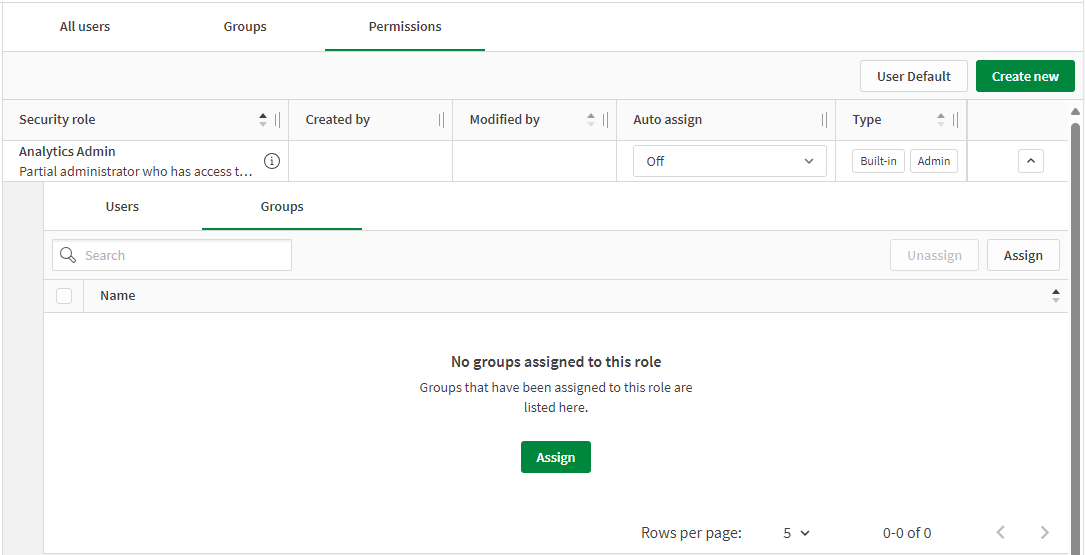Sort by Security role column arrows

pyautogui.click(x=263, y=120)
